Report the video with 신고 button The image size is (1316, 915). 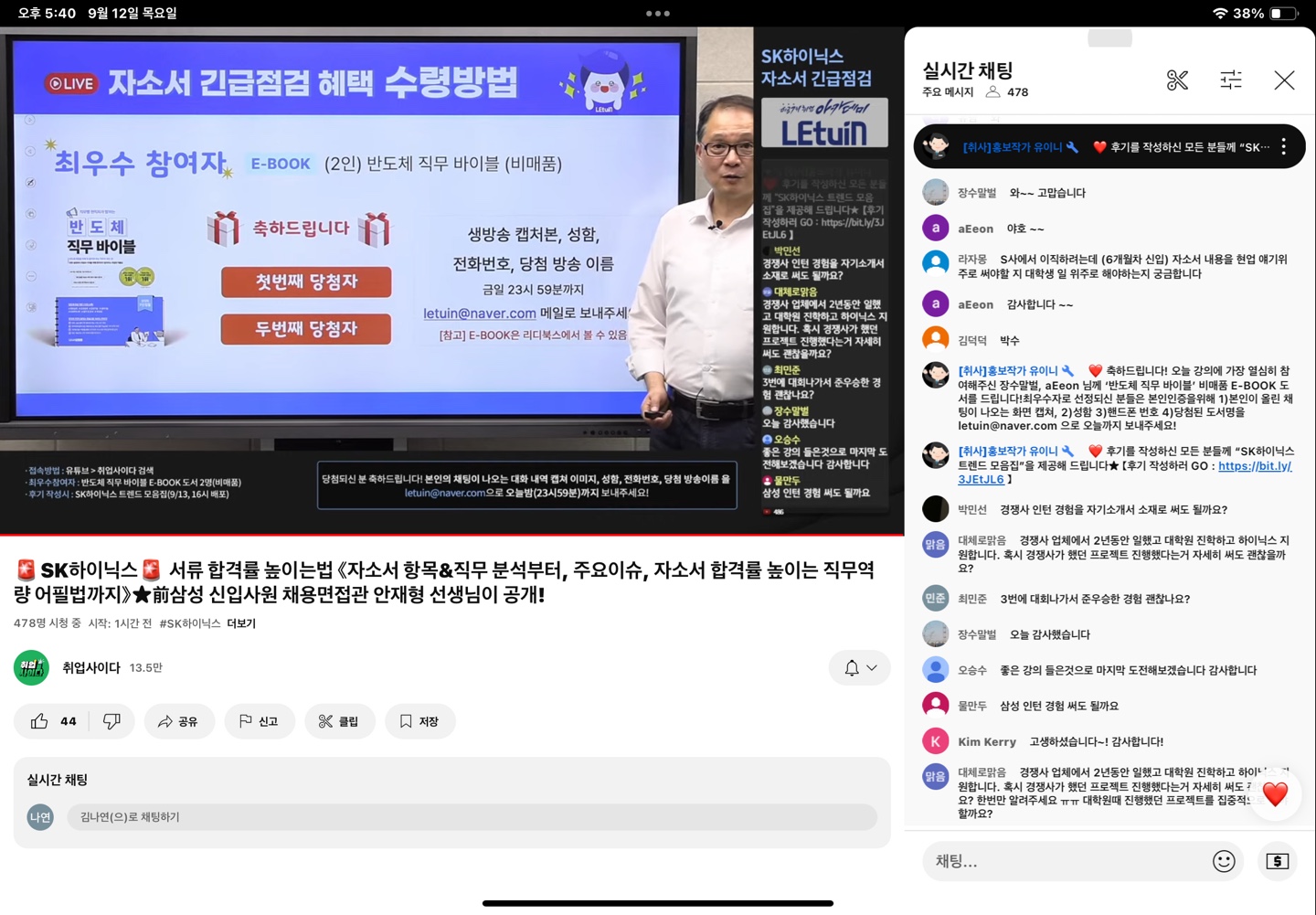[x=260, y=721]
